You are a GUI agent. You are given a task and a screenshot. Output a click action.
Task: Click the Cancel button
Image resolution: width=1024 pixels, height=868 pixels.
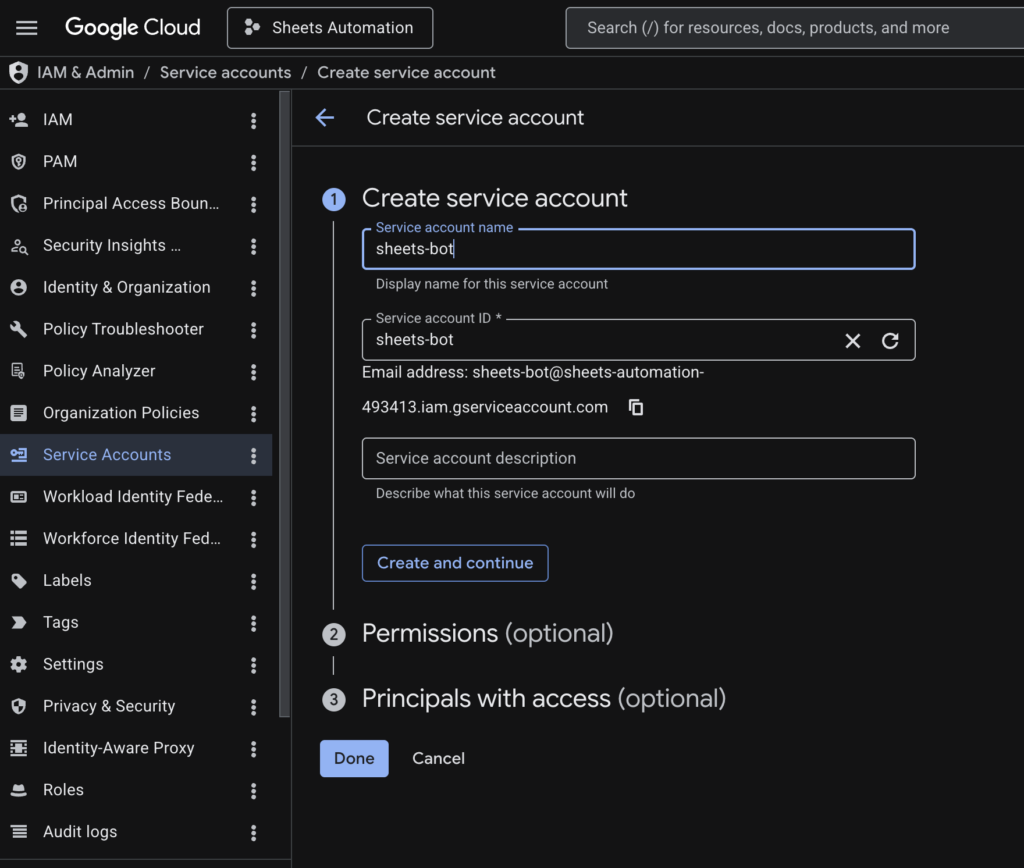click(438, 758)
